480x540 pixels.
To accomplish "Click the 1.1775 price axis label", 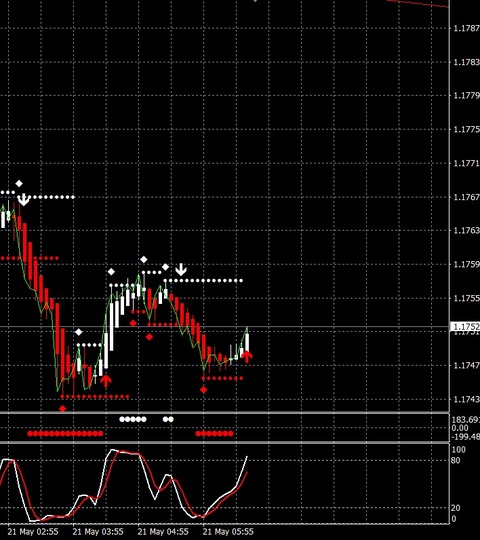I will coord(467,129).
